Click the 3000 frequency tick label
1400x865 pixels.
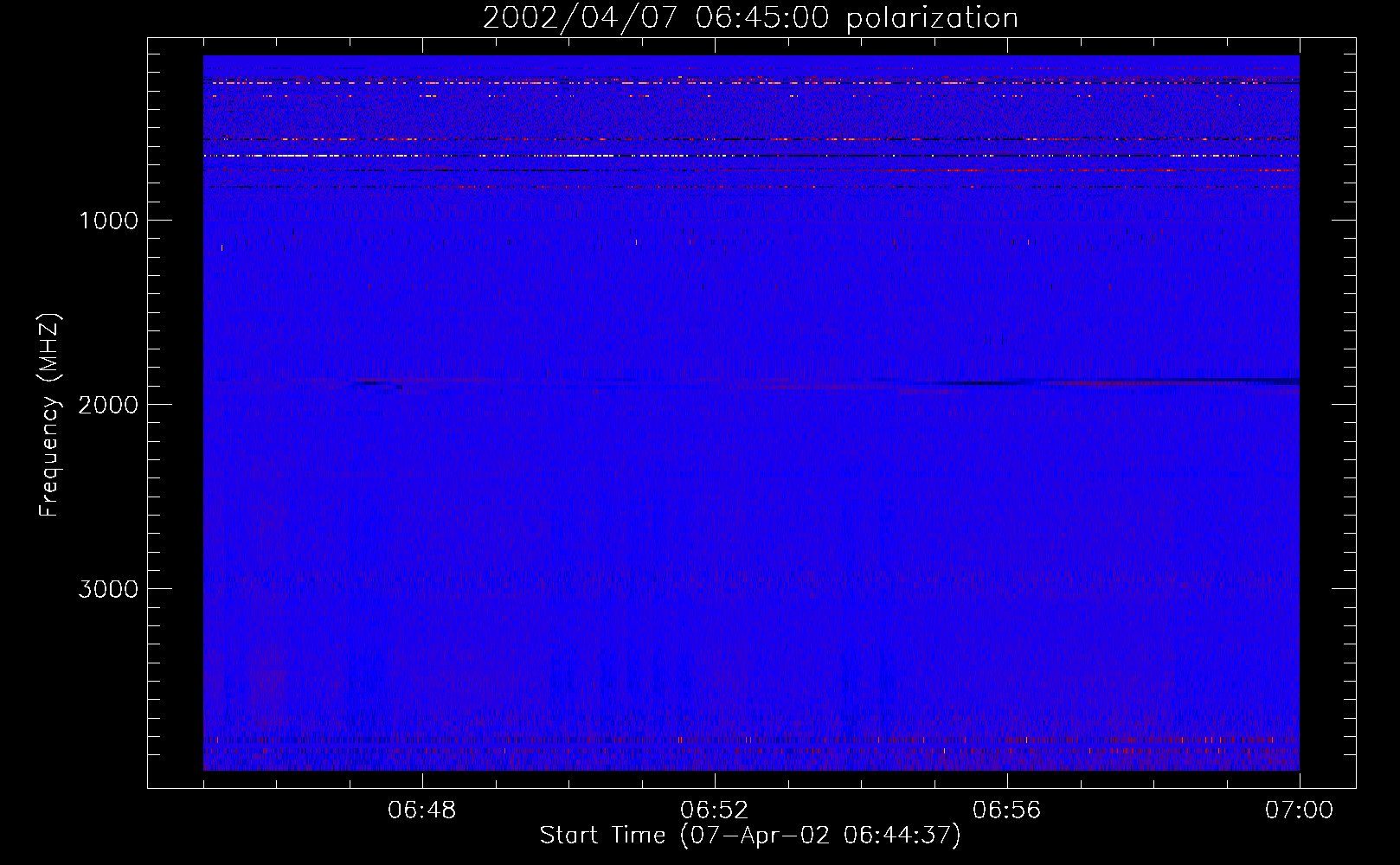tap(108, 589)
